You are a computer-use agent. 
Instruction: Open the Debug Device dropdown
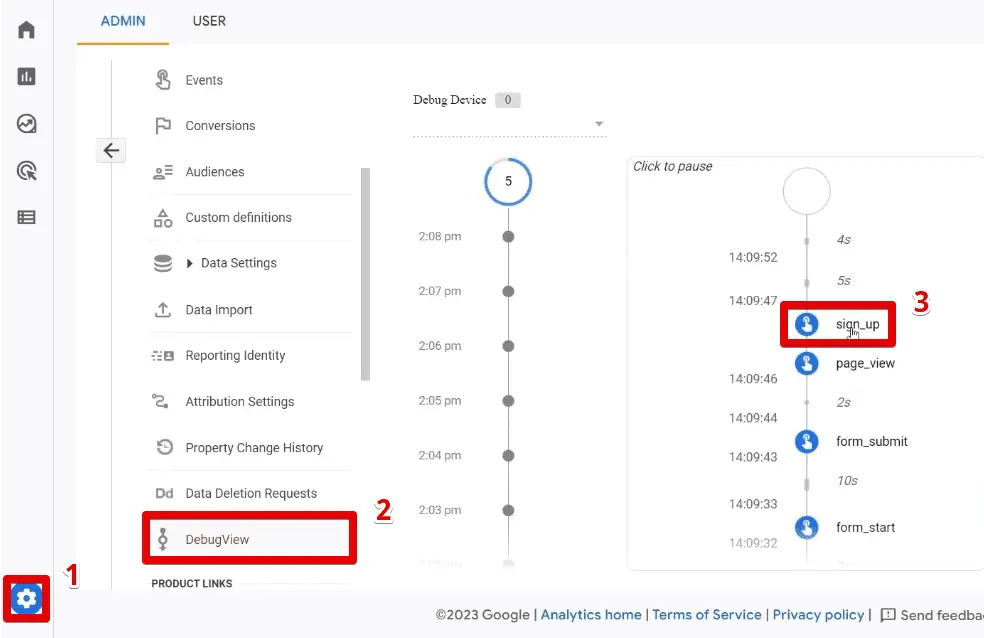tap(599, 124)
